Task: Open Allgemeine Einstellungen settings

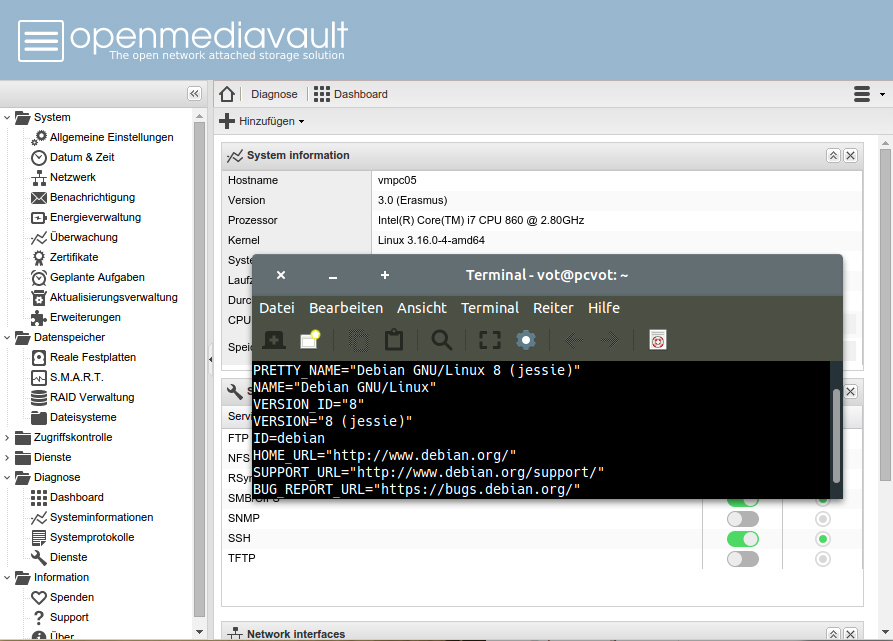Action: pos(111,137)
